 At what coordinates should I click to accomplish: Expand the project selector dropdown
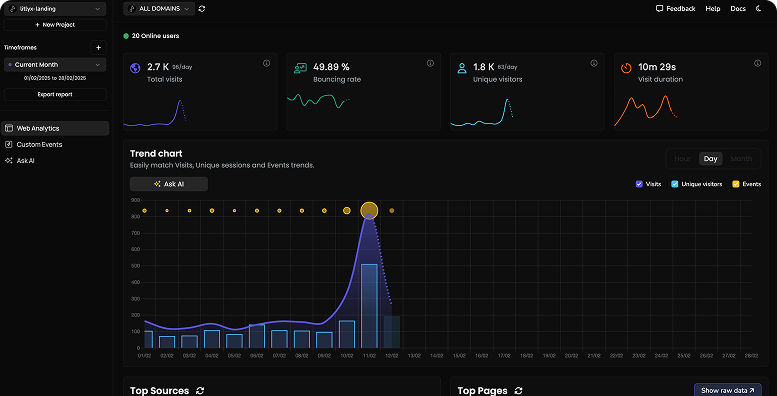[55, 9]
